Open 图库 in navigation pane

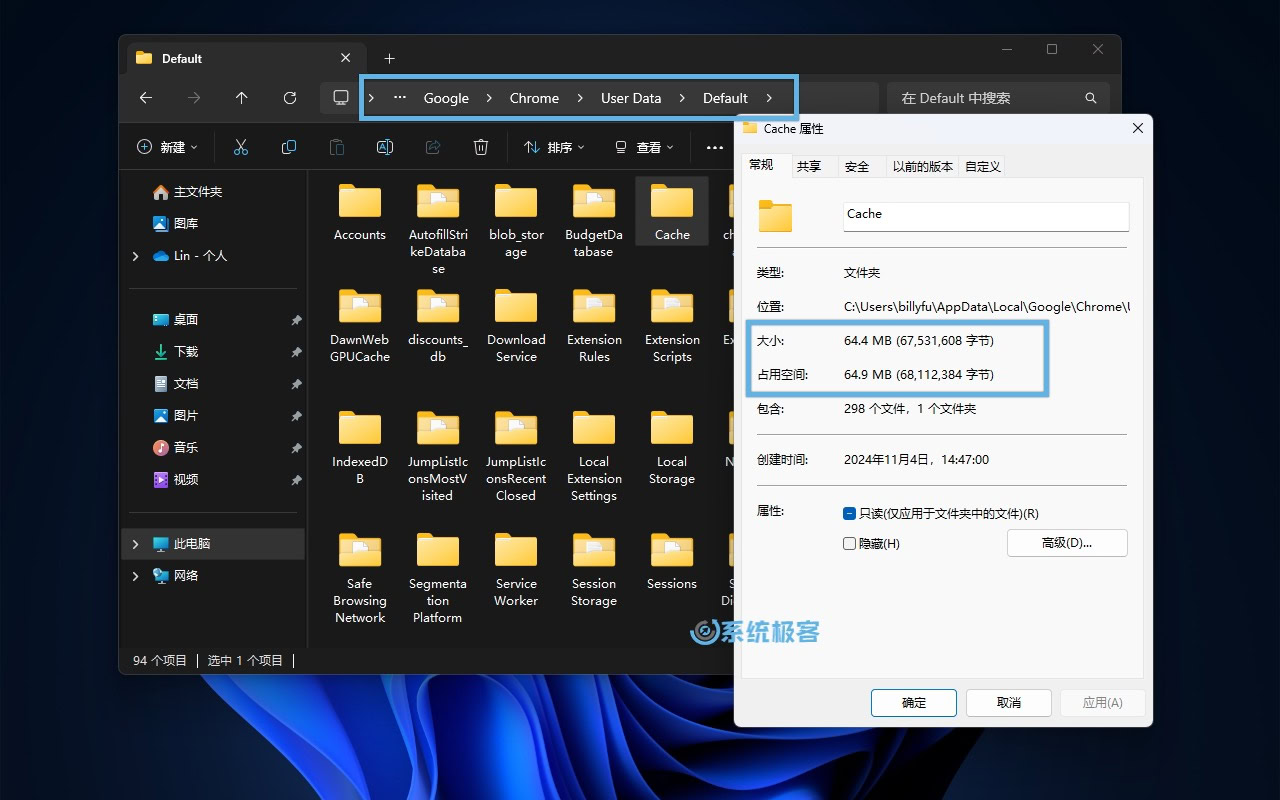(176, 224)
